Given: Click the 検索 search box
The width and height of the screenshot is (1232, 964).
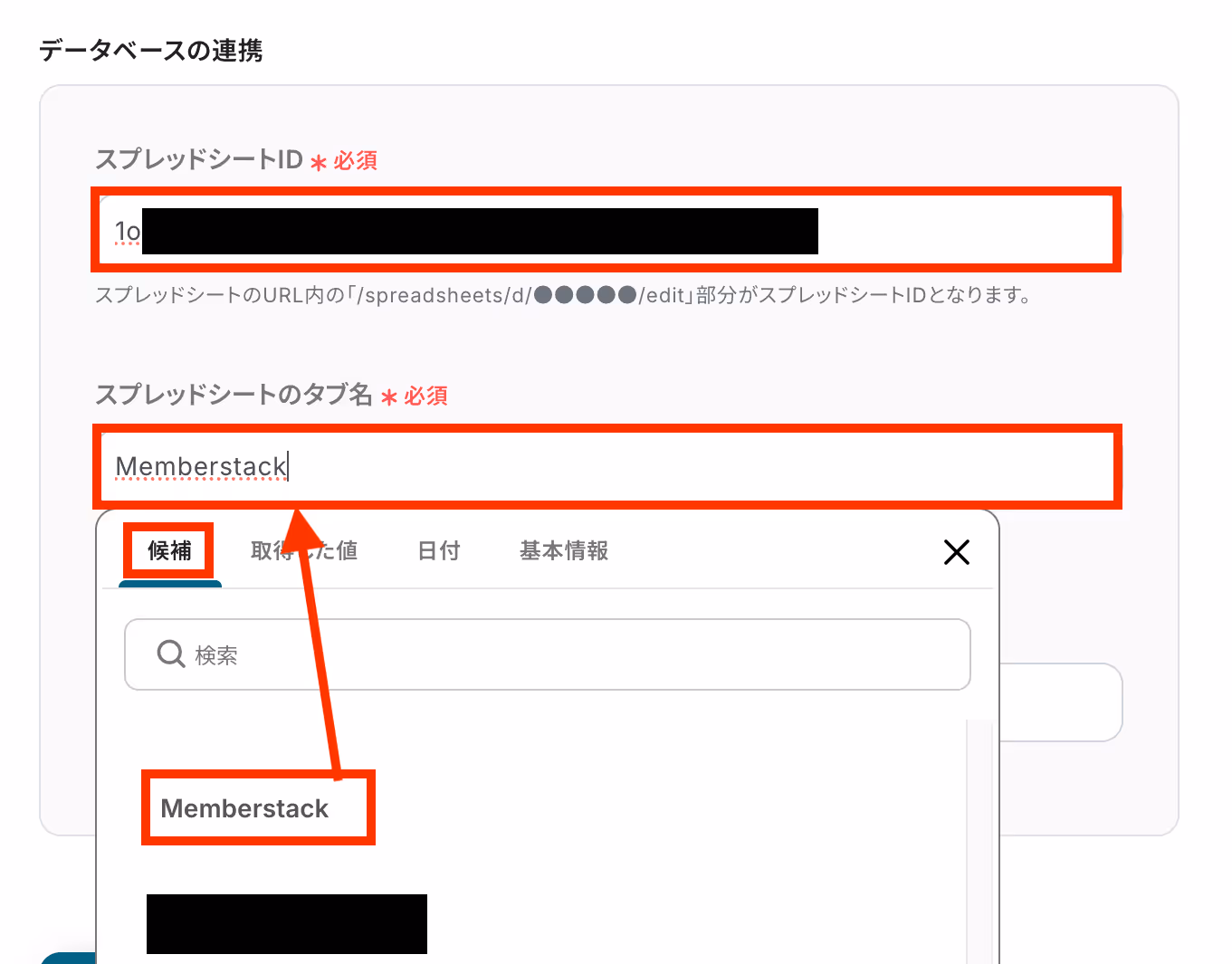Looking at the screenshot, I should click(x=547, y=654).
